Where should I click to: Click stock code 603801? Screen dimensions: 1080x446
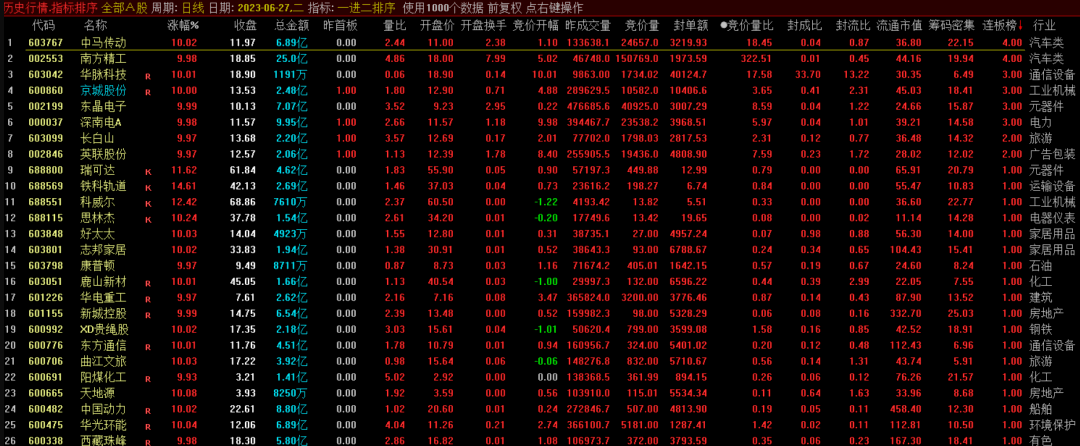[45, 249]
